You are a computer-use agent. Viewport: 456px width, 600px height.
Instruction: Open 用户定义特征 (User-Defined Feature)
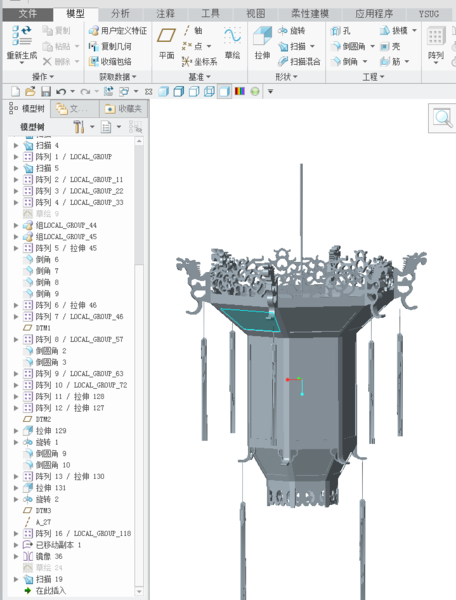coord(118,31)
